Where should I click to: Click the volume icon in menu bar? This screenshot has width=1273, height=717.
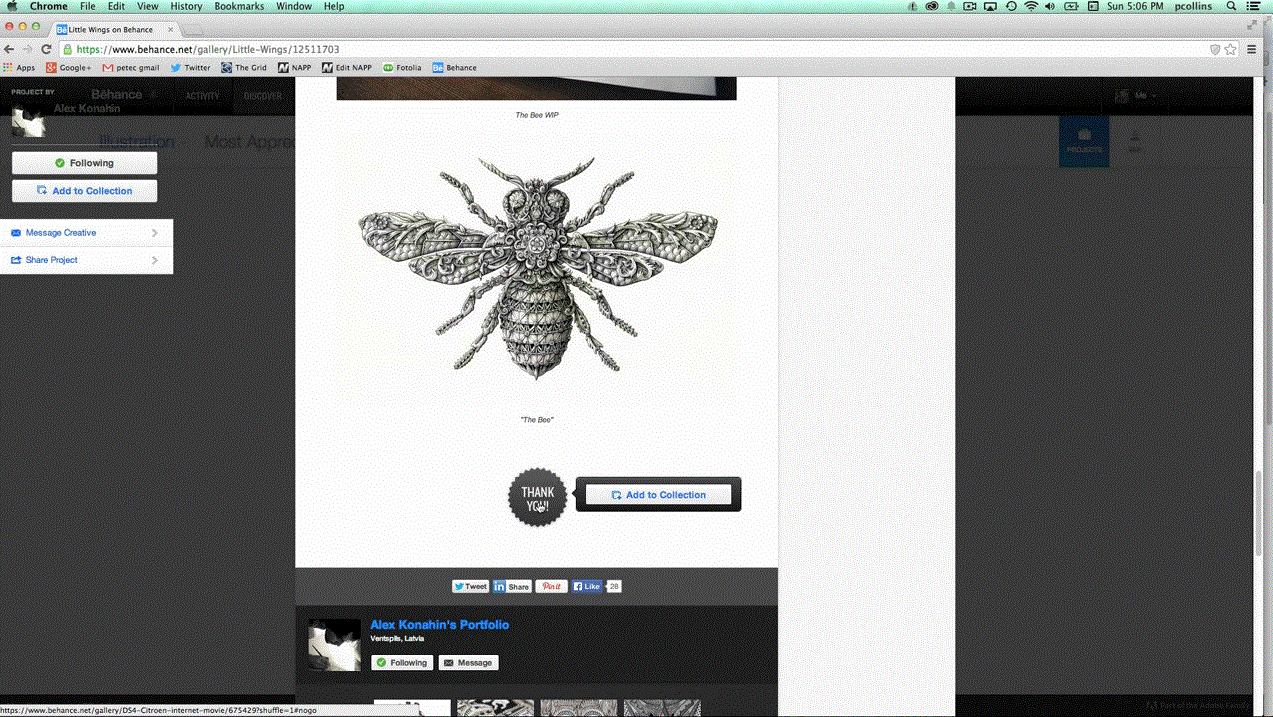pyautogui.click(x=1050, y=6)
